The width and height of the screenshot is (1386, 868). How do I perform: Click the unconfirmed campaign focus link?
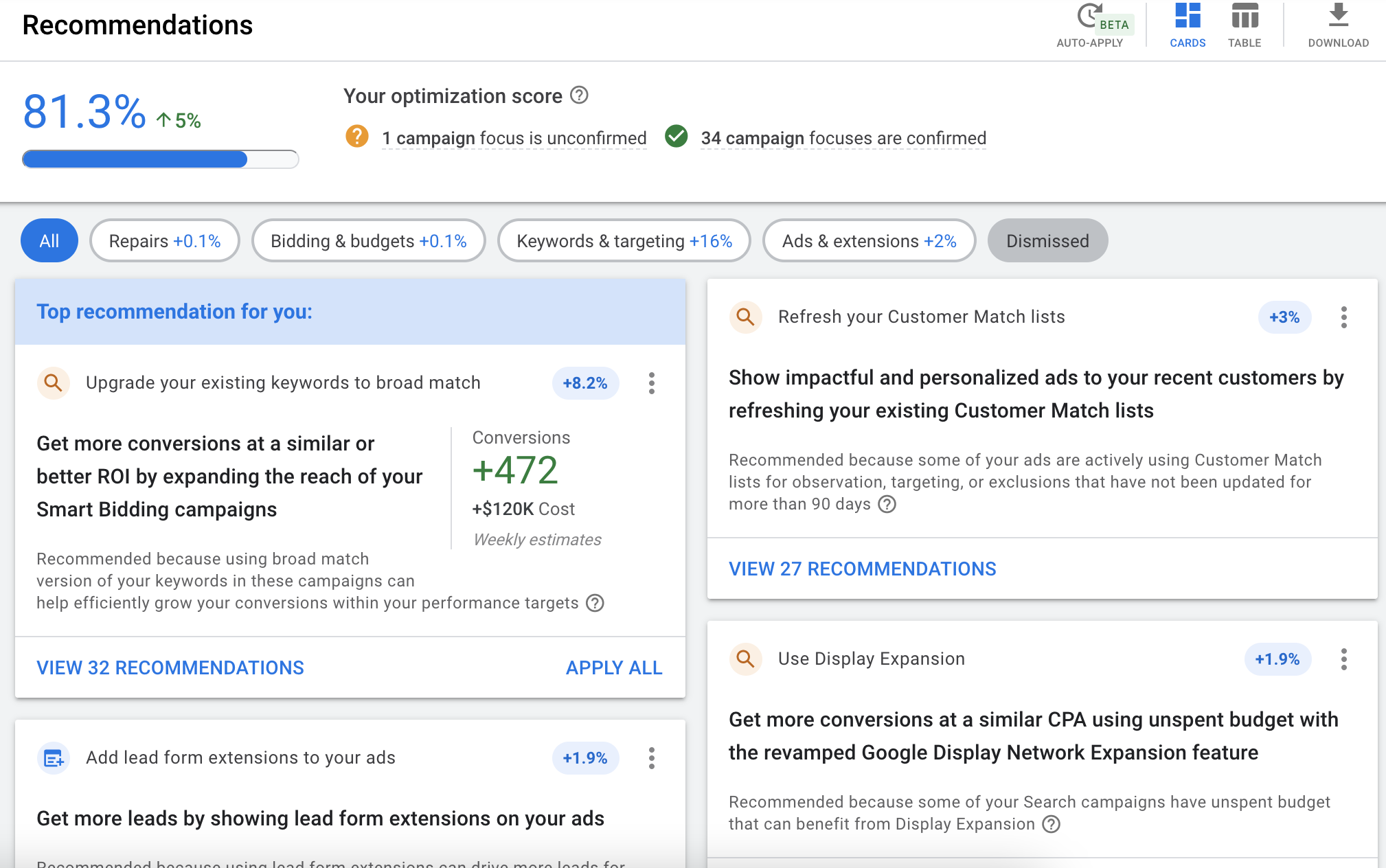(x=513, y=137)
